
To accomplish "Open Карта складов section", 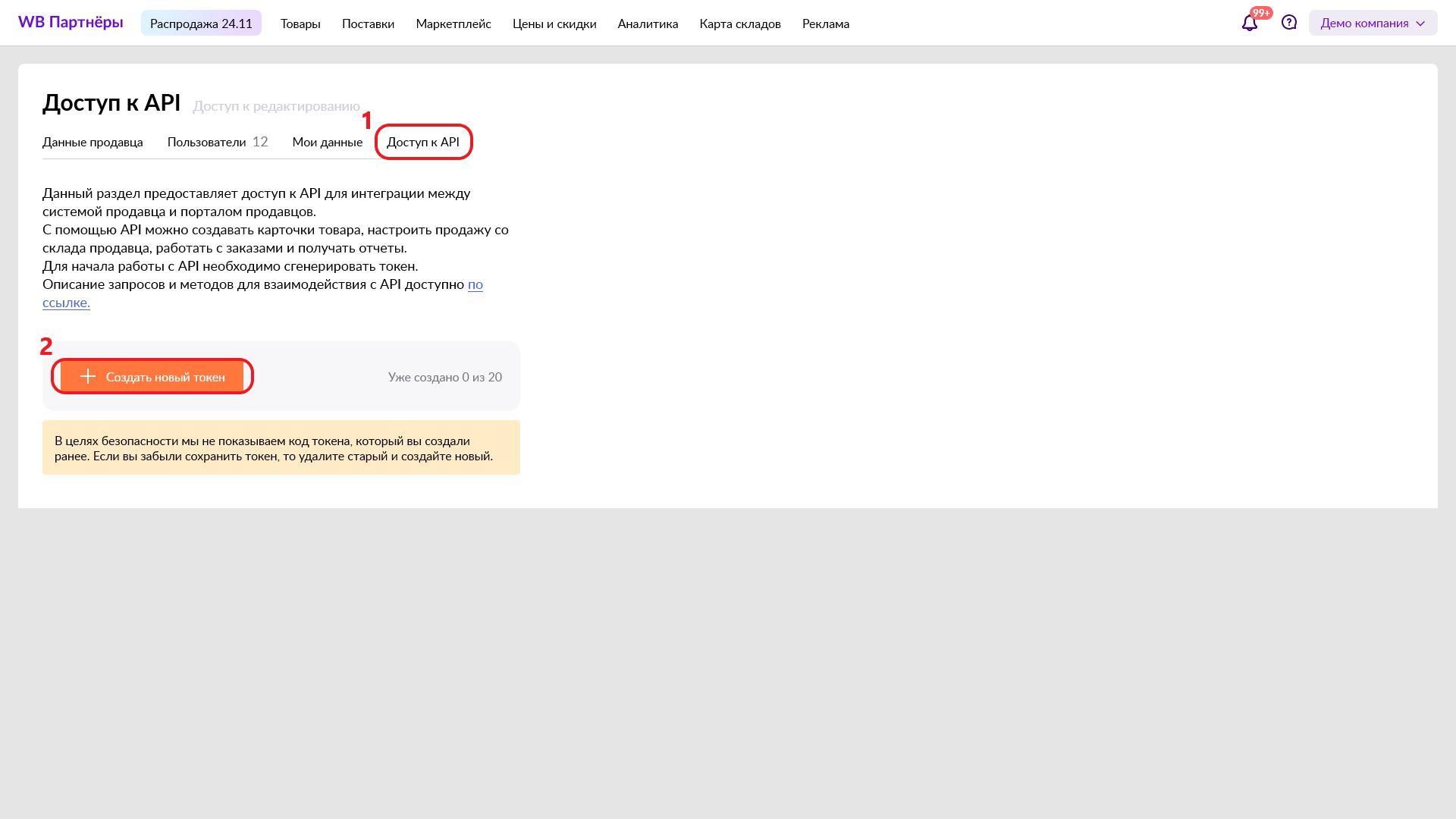I will (740, 24).
